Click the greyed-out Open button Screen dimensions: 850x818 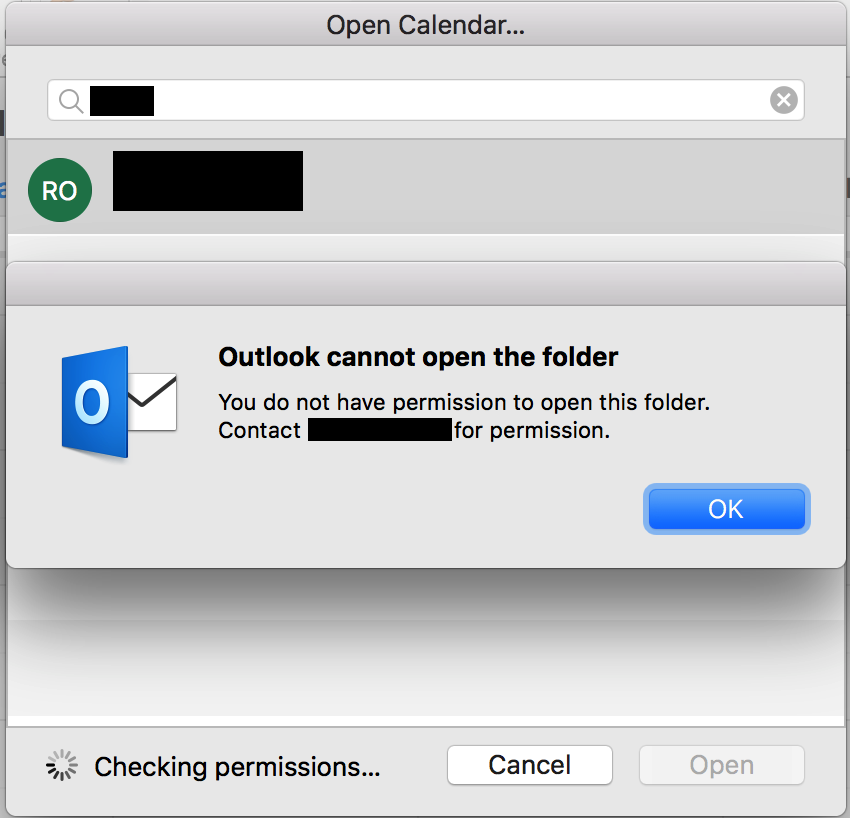point(722,765)
